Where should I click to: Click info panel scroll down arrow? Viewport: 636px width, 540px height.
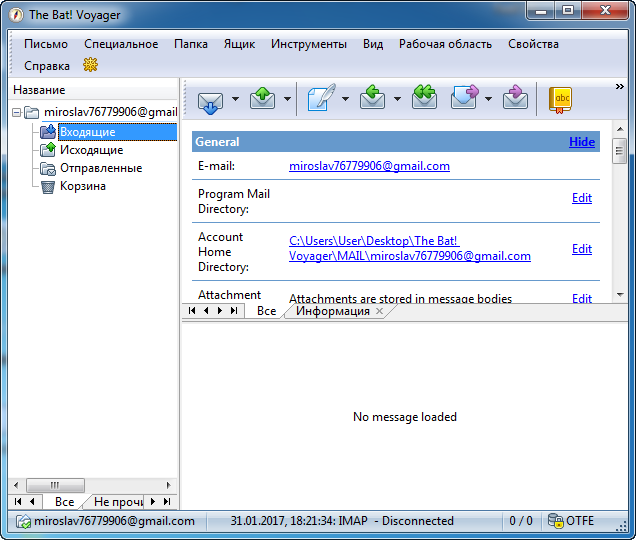click(x=620, y=295)
